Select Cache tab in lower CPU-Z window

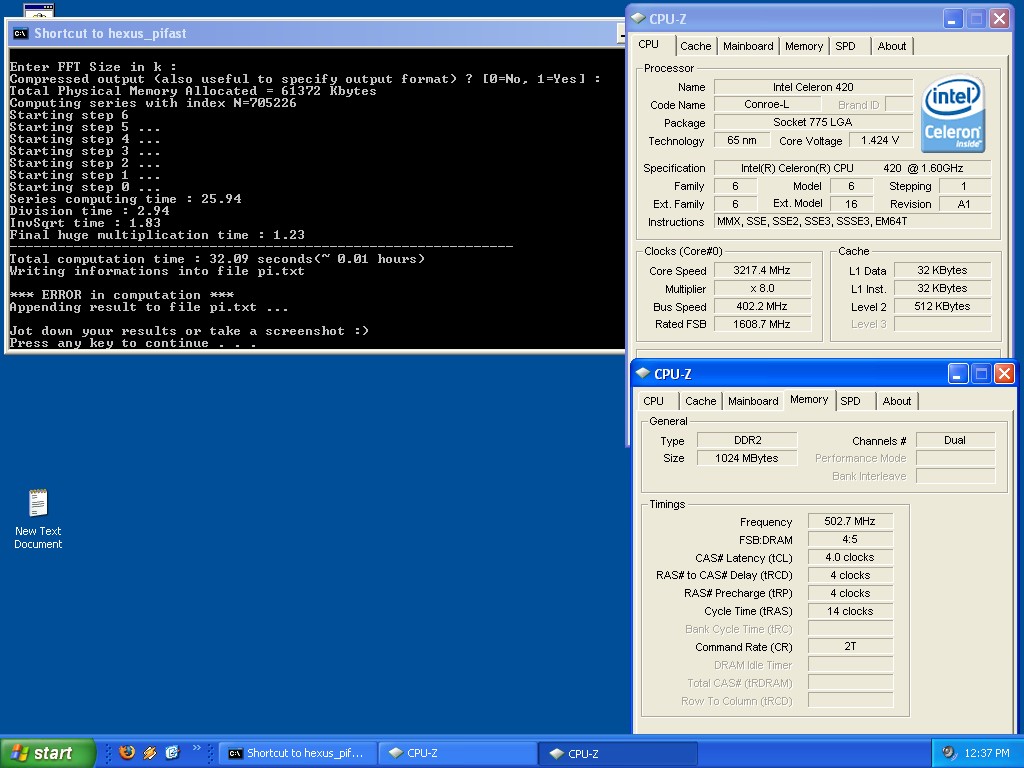[x=701, y=401]
